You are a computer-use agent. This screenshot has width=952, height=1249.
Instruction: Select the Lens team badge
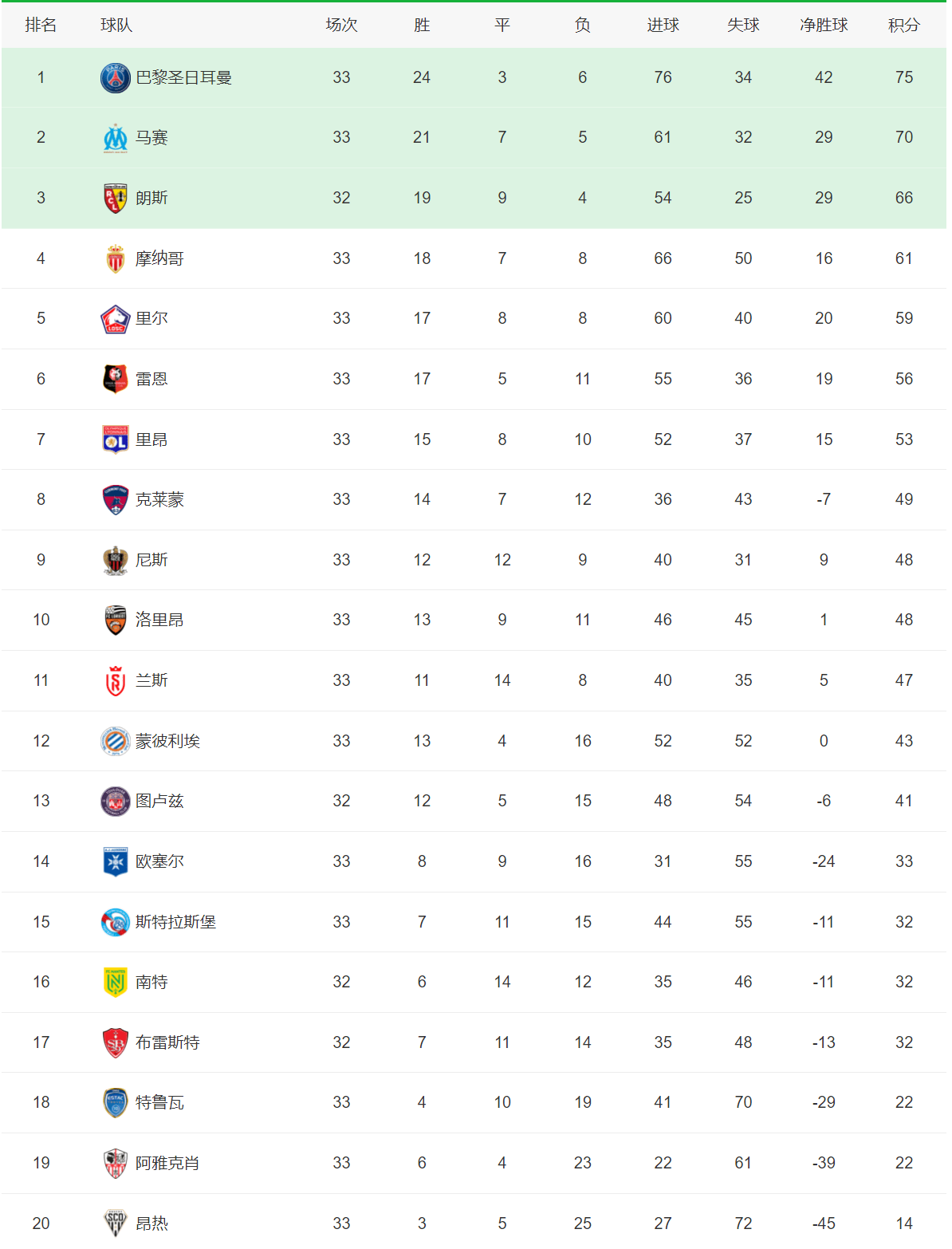[116, 199]
